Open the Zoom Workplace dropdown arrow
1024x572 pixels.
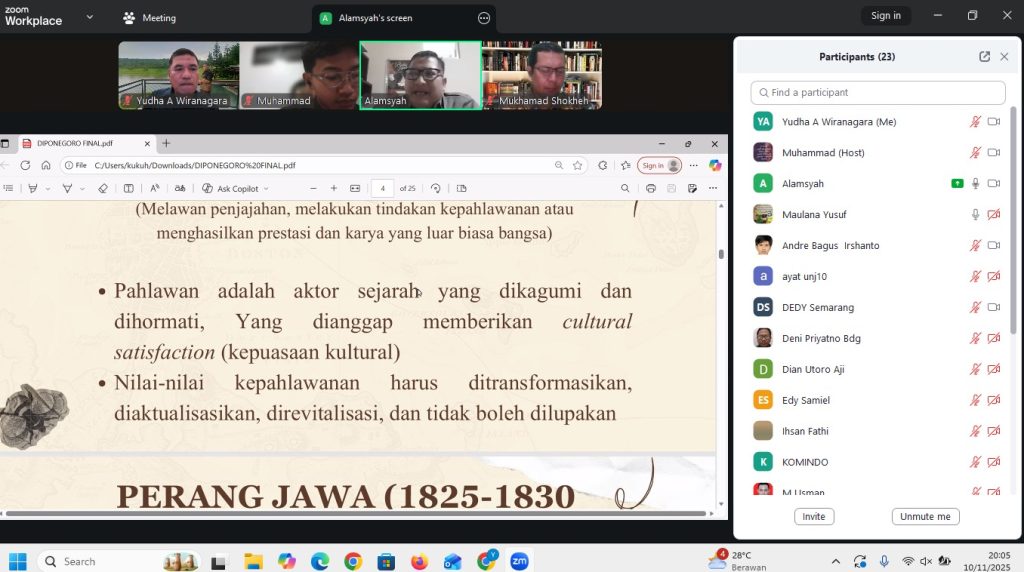click(x=89, y=17)
